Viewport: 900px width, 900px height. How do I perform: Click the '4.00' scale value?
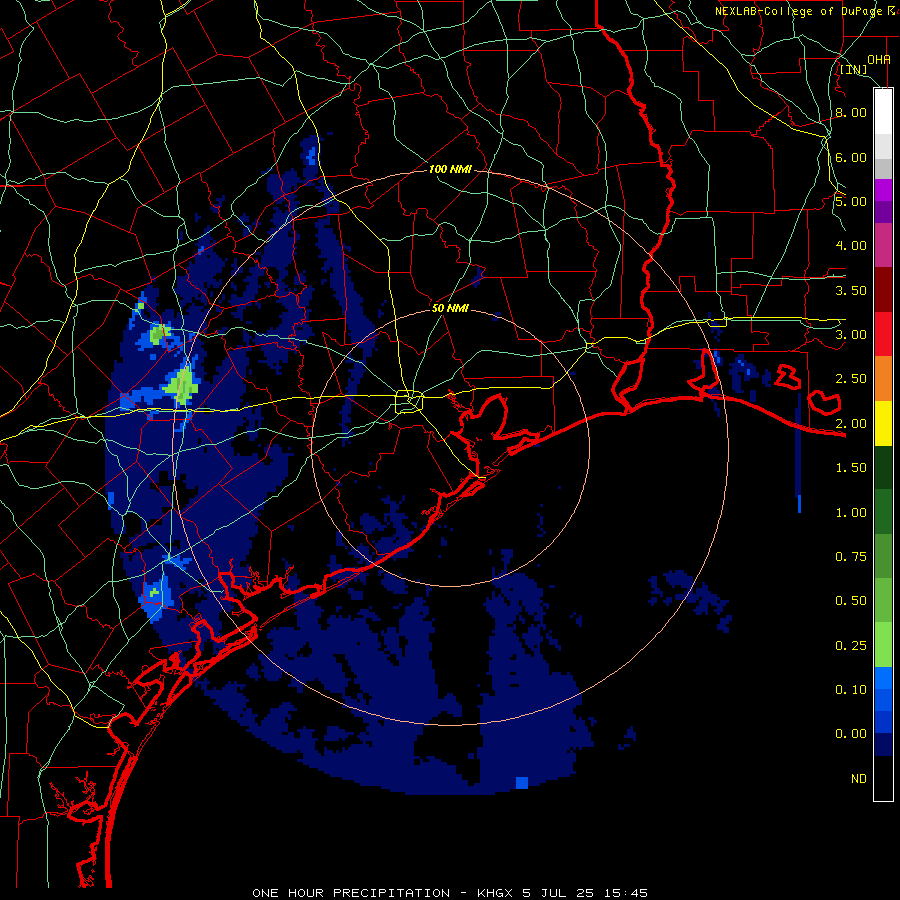851,246
